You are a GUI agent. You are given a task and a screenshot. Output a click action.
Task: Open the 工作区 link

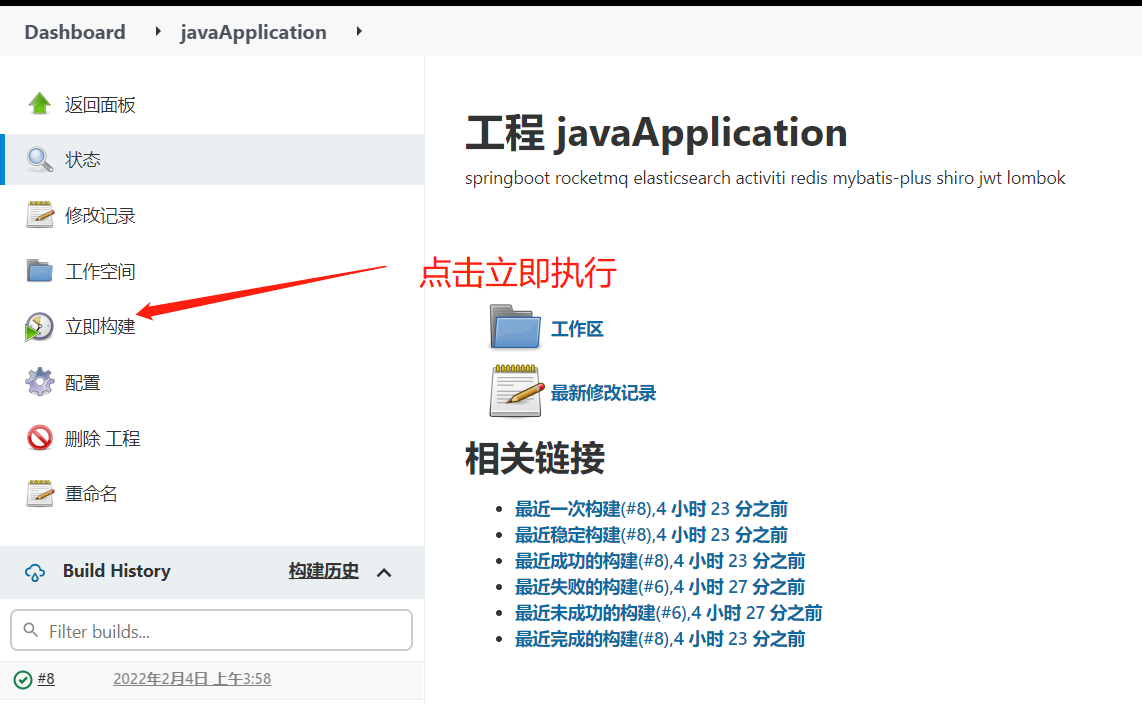(x=577, y=329)
